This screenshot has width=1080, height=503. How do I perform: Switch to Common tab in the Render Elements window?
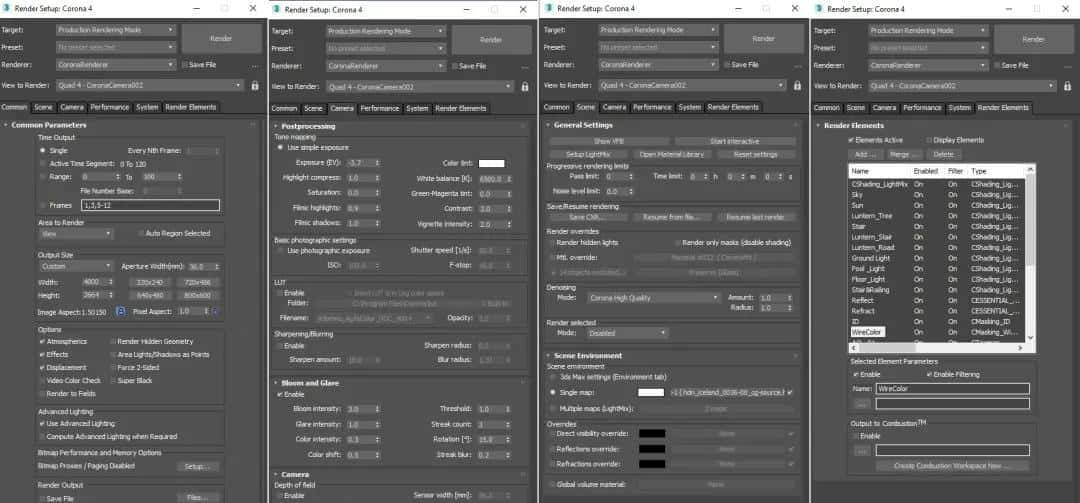tap(827, 107)
